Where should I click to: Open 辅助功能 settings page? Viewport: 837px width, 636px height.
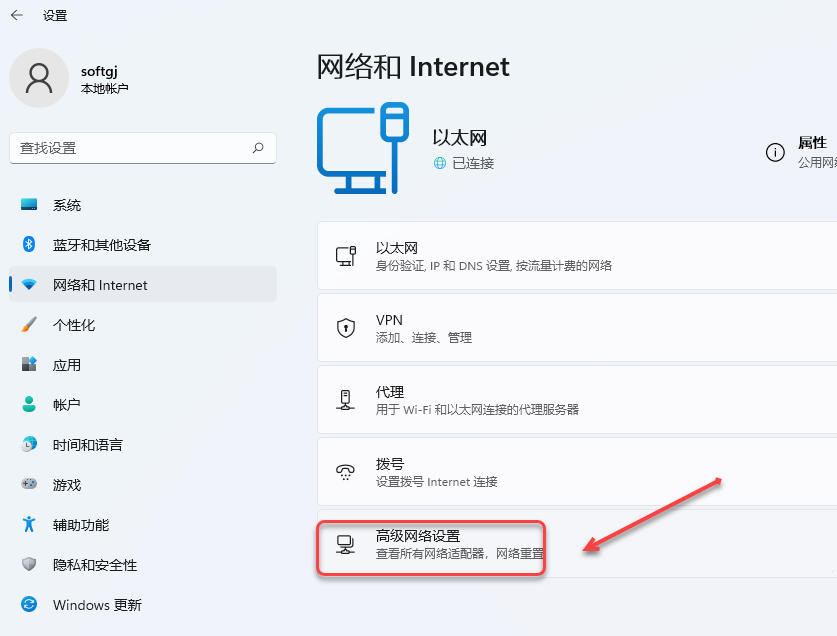click(x=143, y=525)
